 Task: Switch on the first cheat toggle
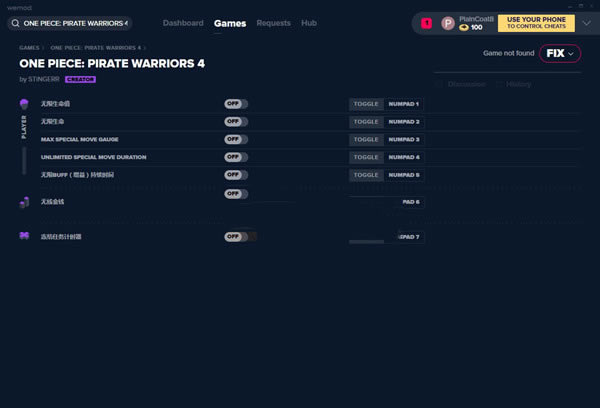point(236,104)
